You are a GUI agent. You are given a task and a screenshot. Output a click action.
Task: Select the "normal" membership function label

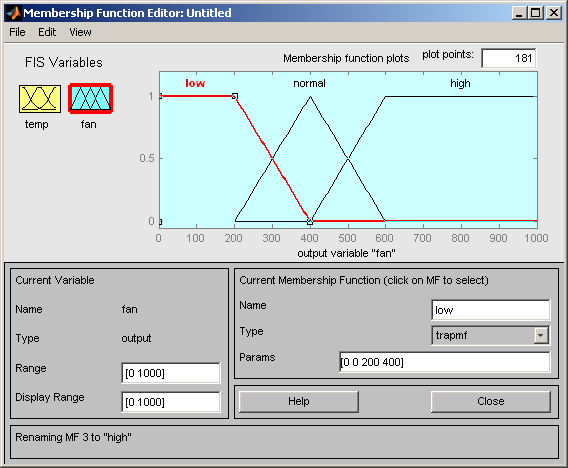pyautogui.click(x=309, y=83)
